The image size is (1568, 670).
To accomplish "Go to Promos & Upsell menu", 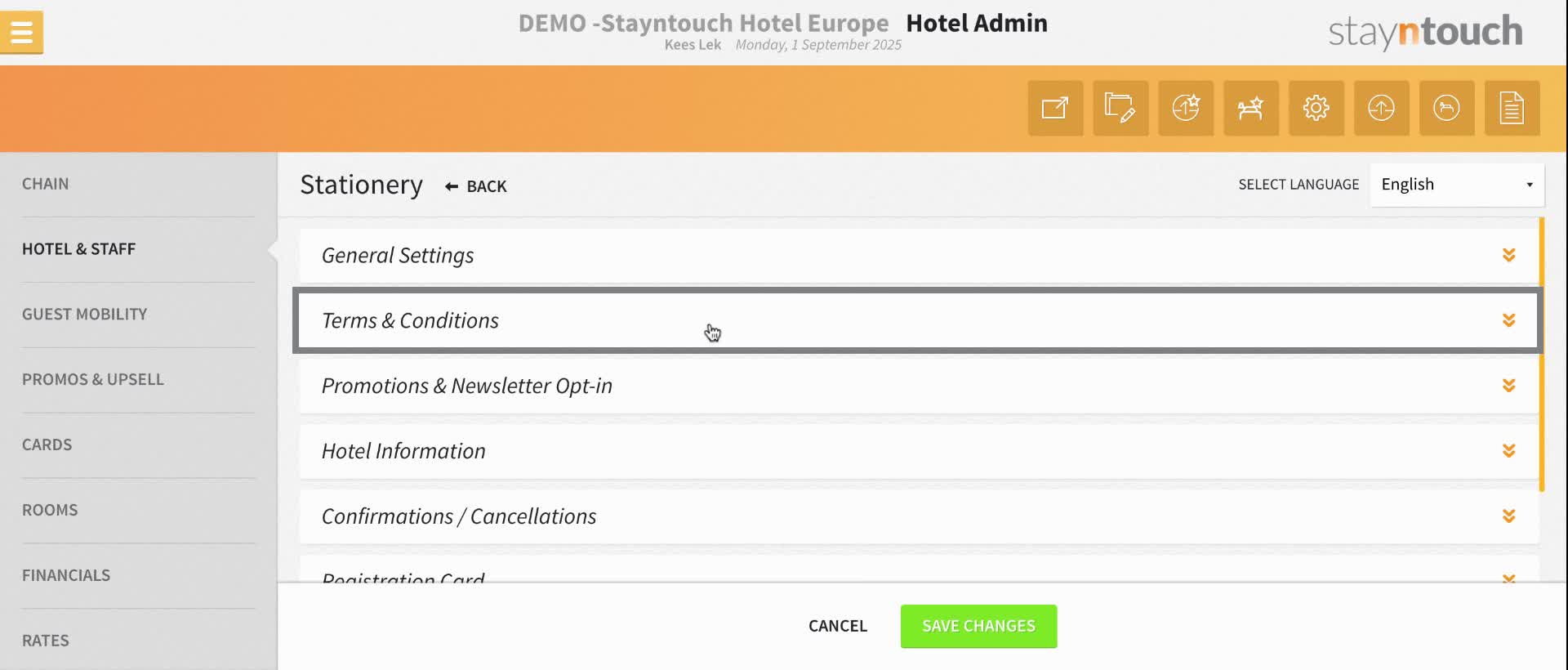I will [93, 380].
